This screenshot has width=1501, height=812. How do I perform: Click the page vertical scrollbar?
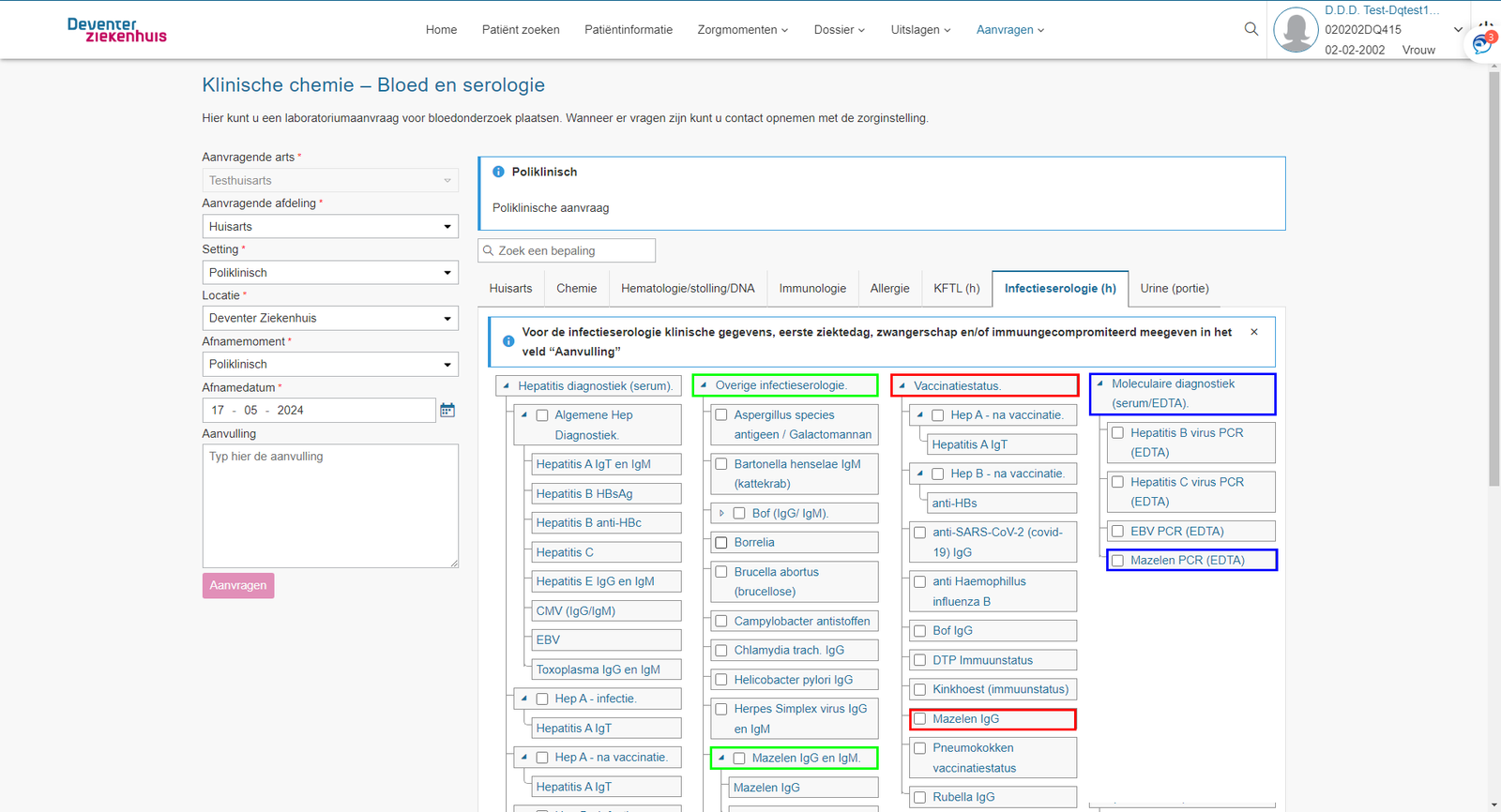[x=1493, y=281]
